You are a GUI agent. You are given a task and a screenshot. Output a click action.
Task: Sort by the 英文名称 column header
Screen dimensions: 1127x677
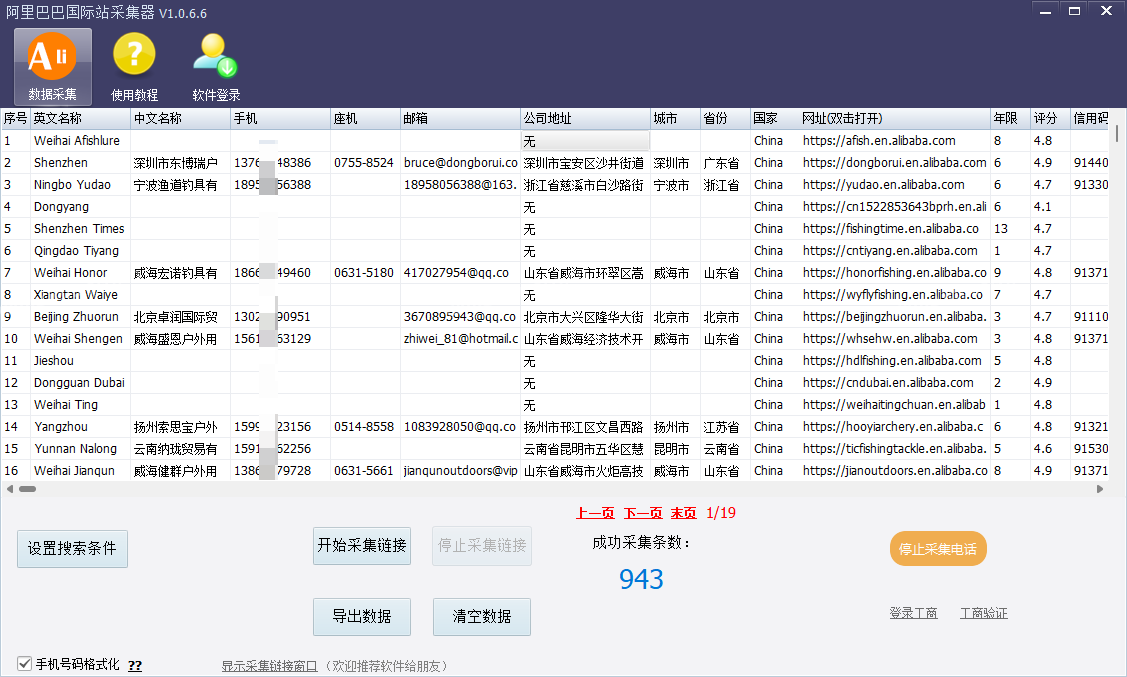[x=80, y=119]
